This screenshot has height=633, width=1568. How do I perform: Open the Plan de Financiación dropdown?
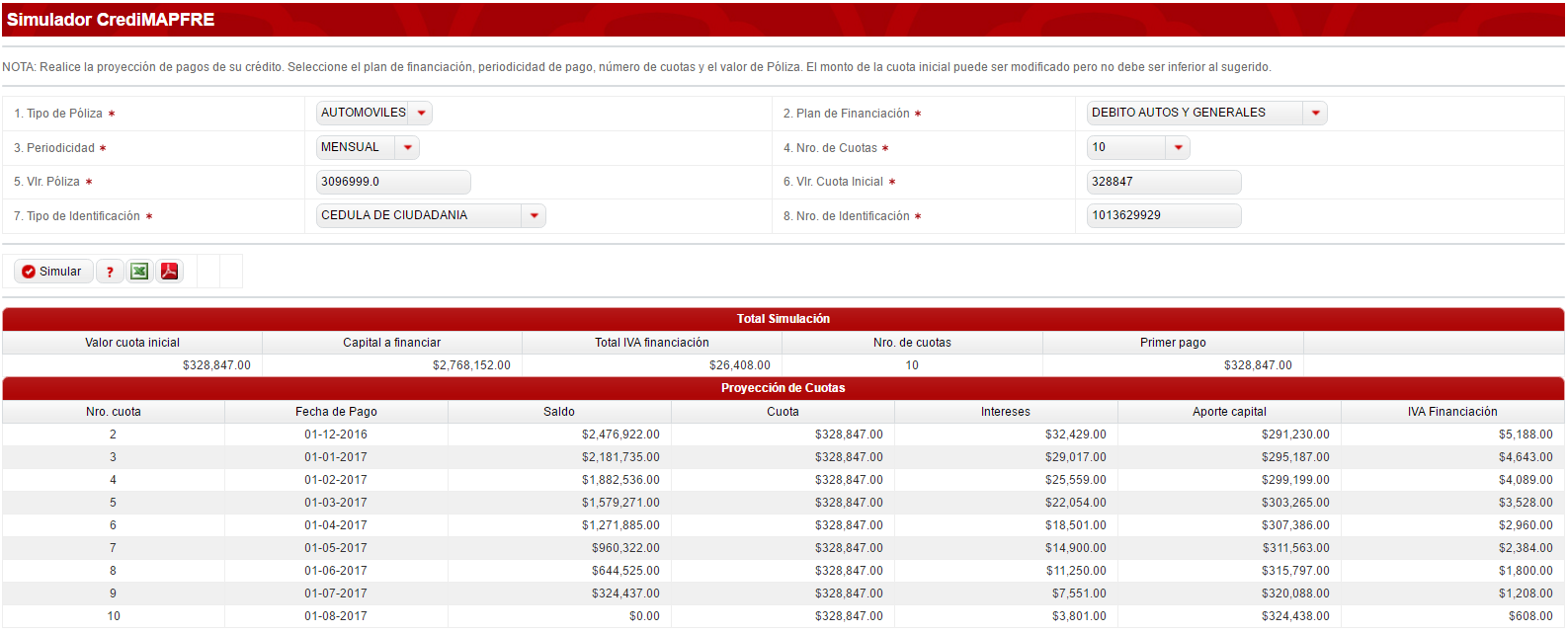tap(1206, 113)
